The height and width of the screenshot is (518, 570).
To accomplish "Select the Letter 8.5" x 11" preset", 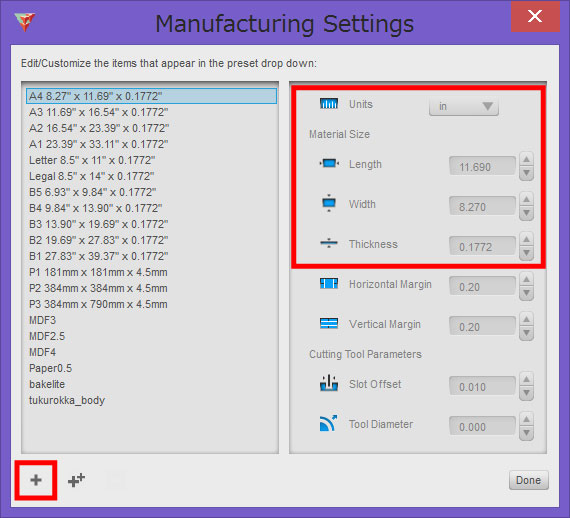I will pyautogui.click(x=151, y=160).
